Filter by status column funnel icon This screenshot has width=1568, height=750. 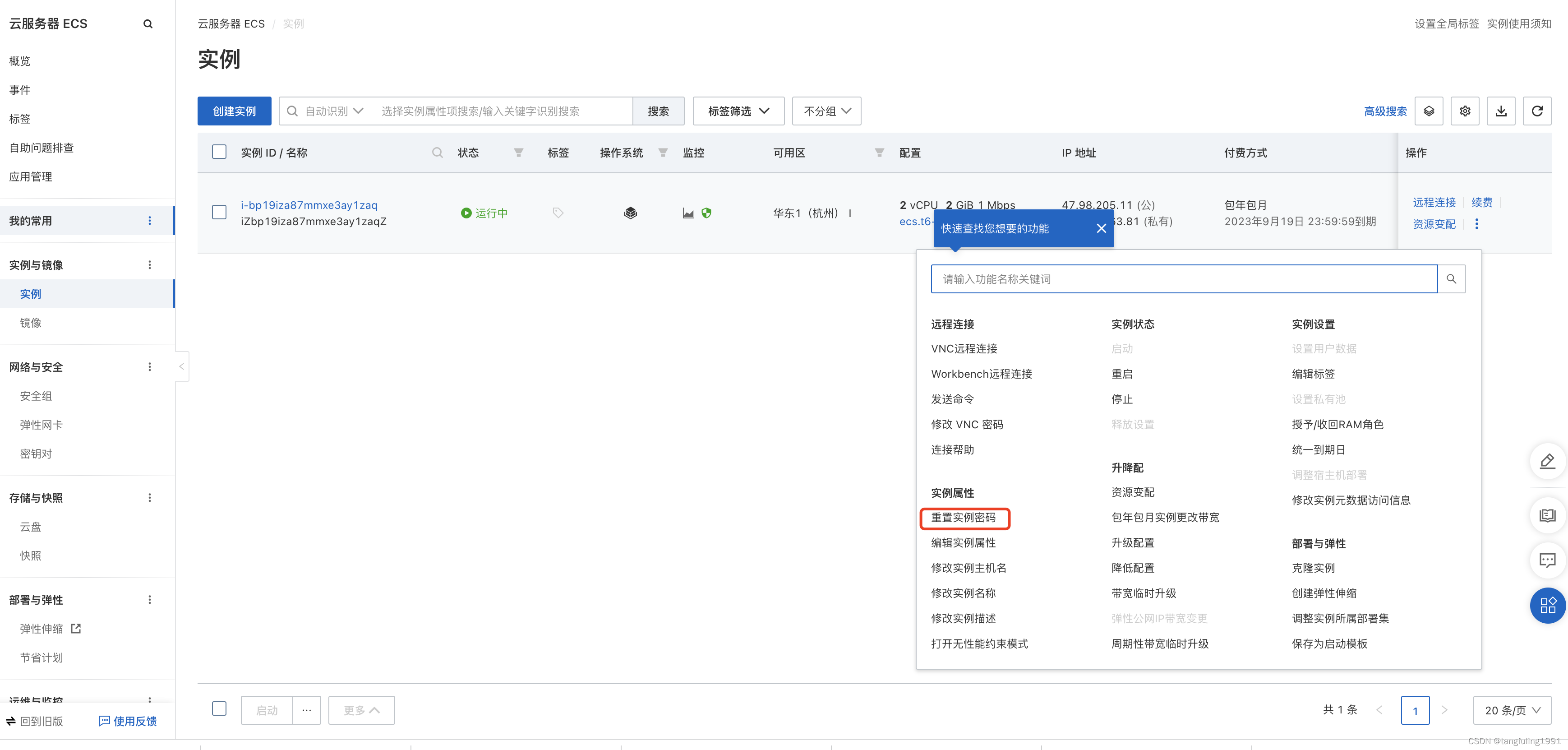518,152
